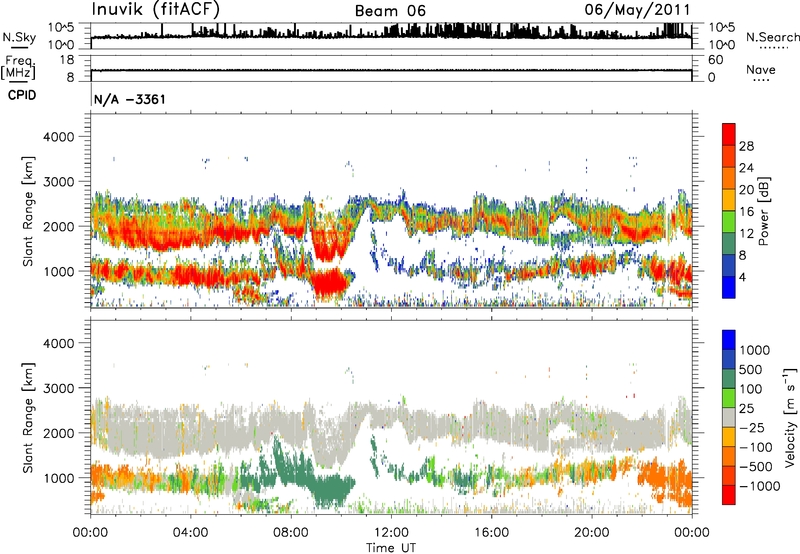Click the 'Time UT' axis label
The height and width of the screenshot is (554, 800).
[x=391, y=548]
